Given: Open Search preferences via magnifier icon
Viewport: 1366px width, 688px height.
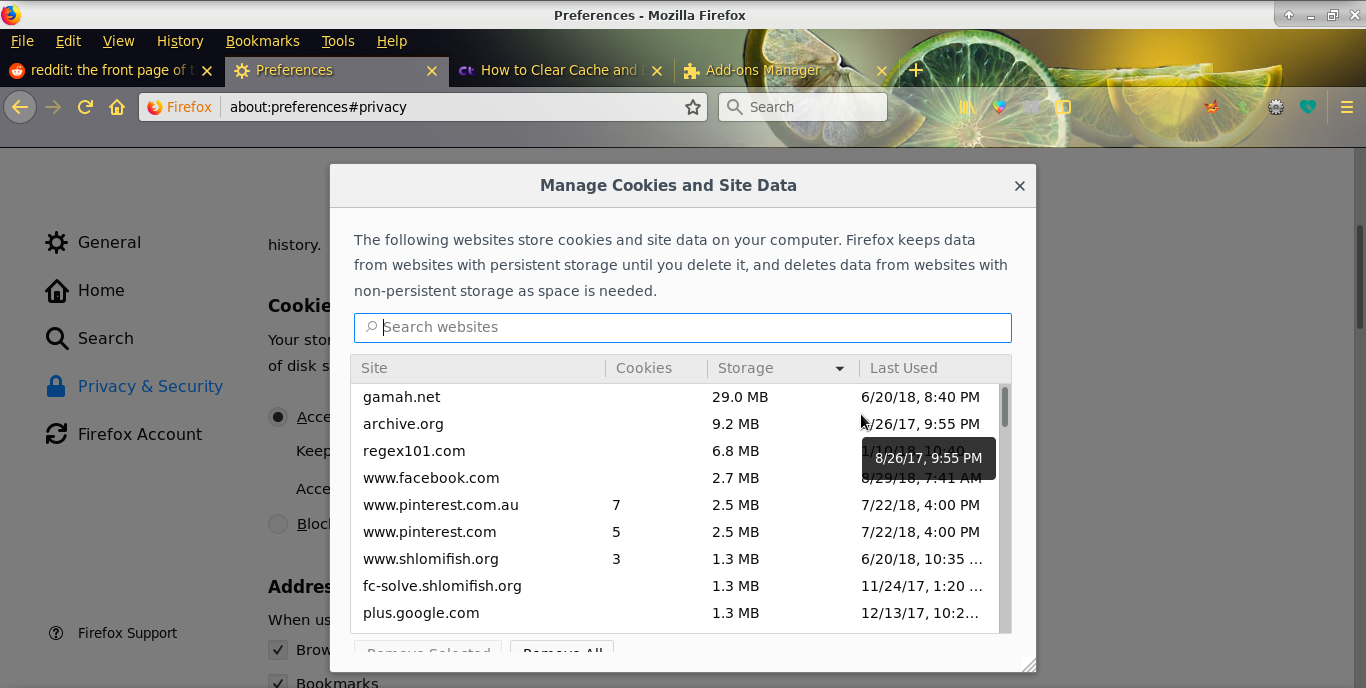Looking at the screenshot, I should click(57, 338).
